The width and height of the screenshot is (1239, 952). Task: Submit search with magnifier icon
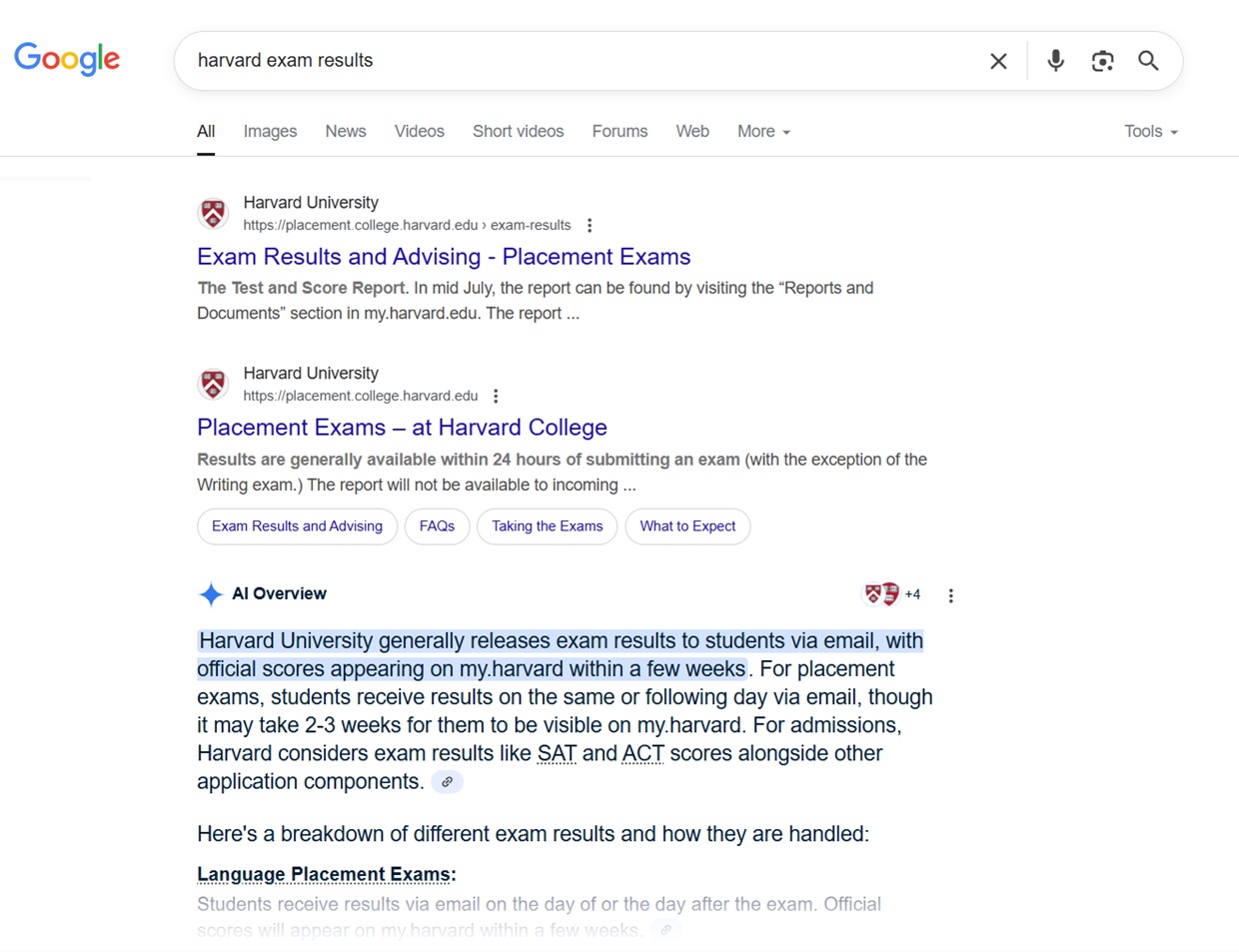click(x=1149, y=61)
